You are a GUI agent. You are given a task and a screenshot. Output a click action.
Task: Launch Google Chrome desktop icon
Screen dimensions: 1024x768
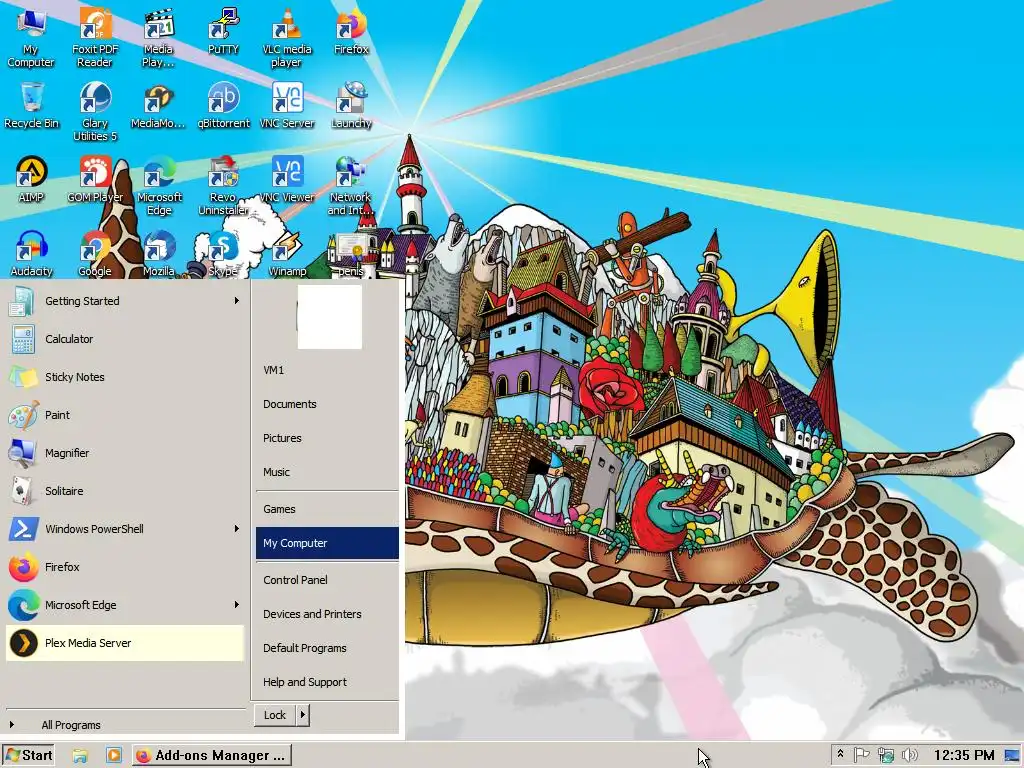[x=95, y=253]
